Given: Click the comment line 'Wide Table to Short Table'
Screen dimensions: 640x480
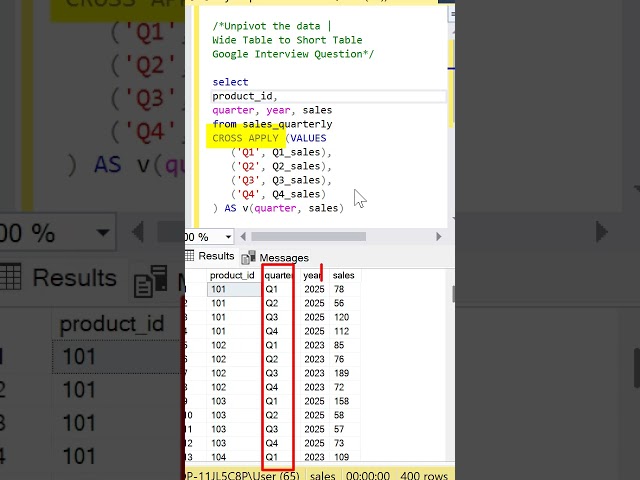Looking at the screenshot, I should [287, 40].
